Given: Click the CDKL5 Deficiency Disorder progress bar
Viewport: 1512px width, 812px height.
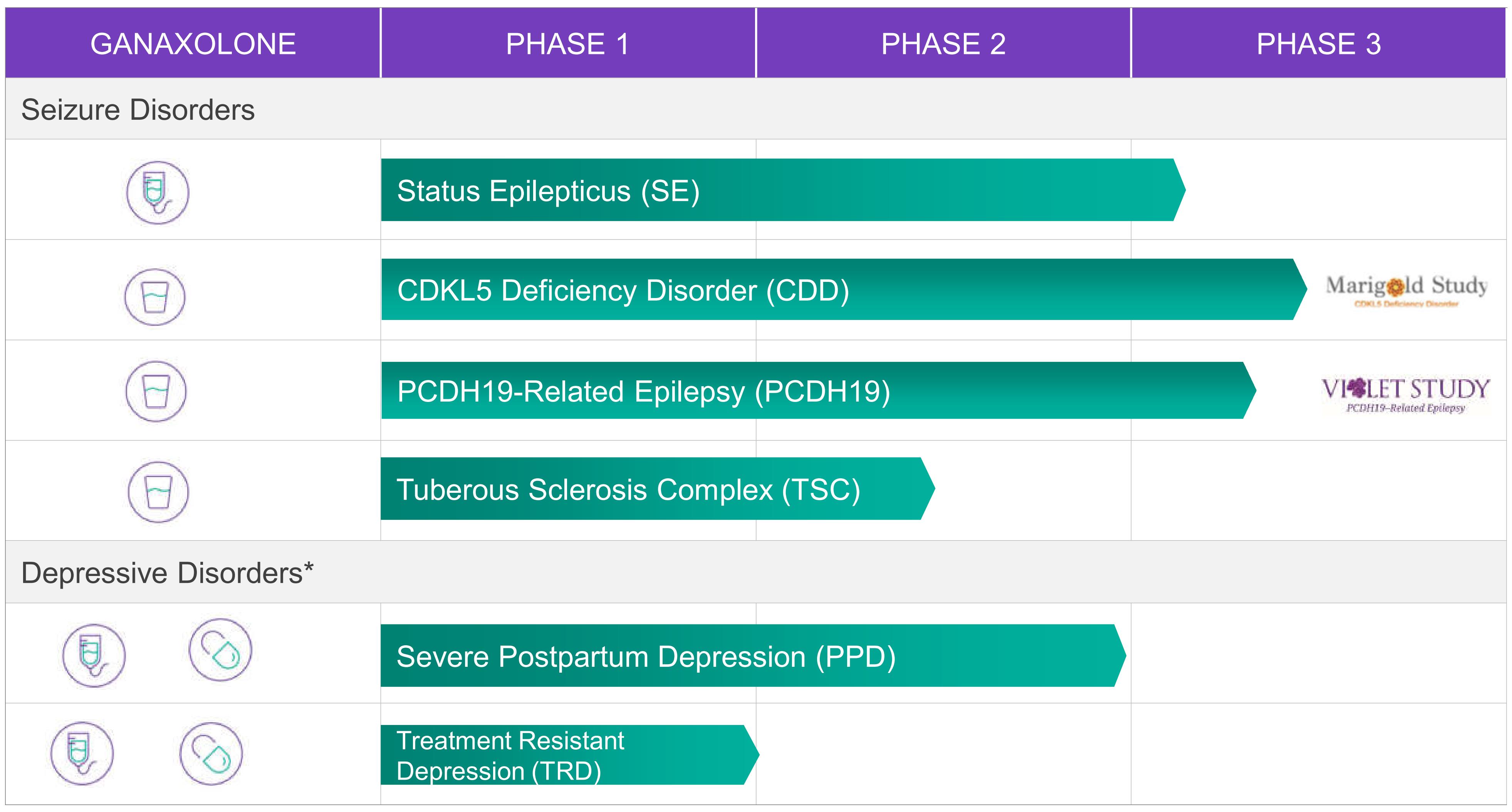Looking at the screenshot, I should (839, 290).
